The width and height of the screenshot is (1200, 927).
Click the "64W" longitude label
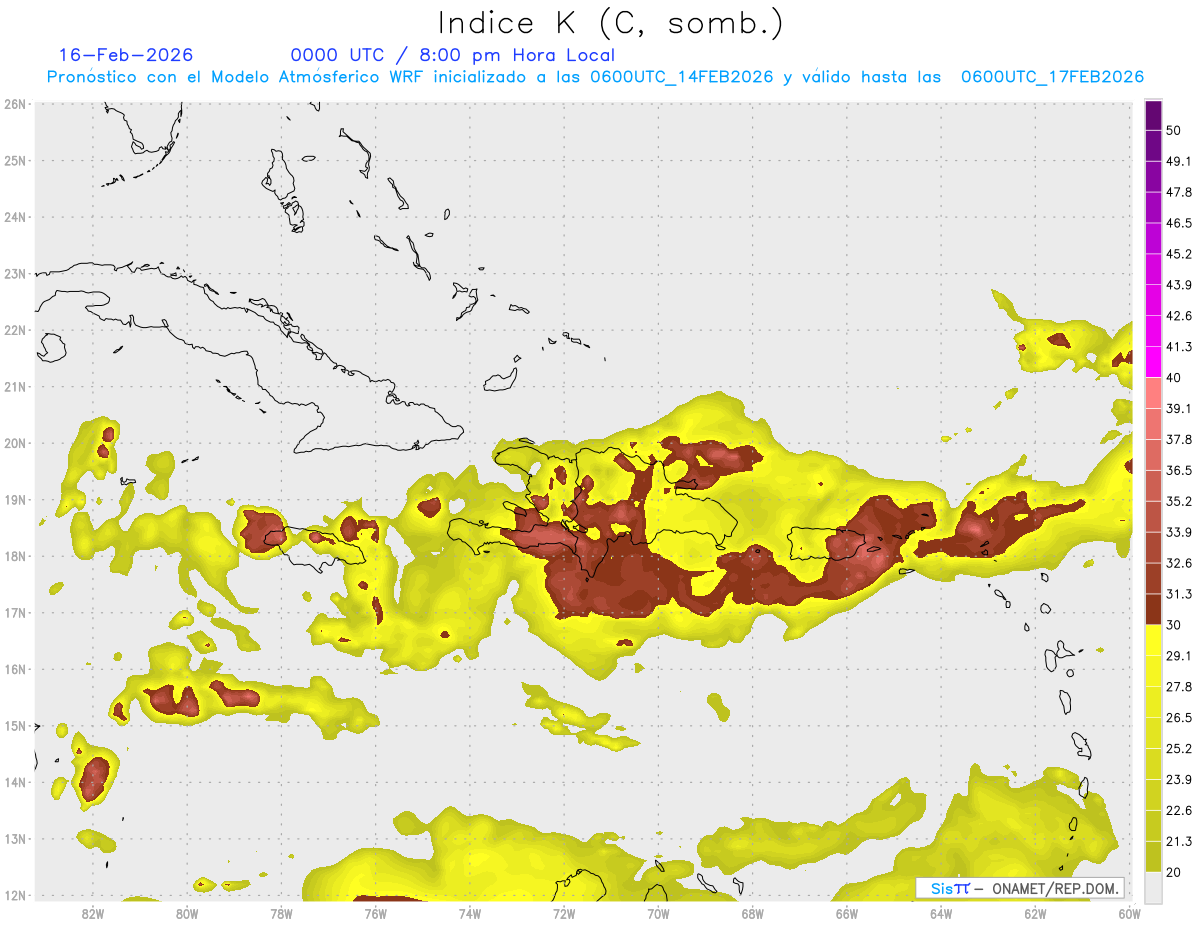pyautogui.click(x=940, y=913)
